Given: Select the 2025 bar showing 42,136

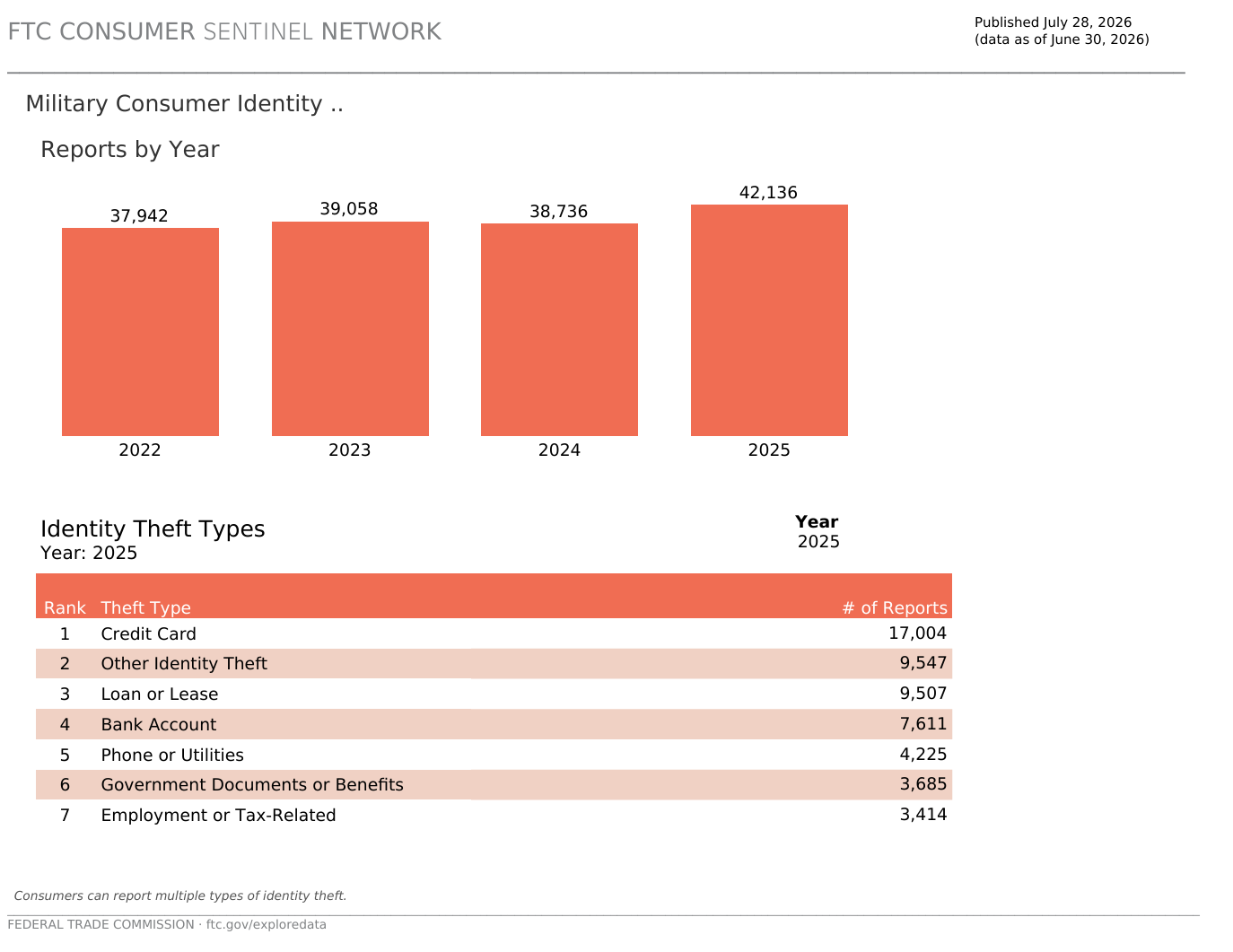Looking at the screenshot, I should pyautogui.click(x=769, y=320).
